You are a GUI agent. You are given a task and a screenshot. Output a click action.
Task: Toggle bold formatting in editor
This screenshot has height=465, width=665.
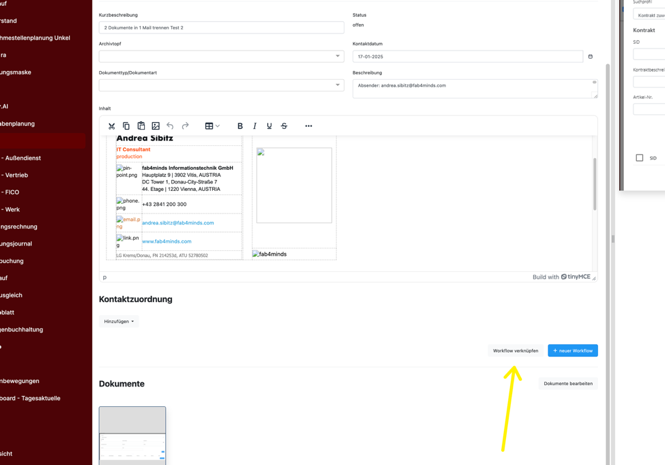point(240,126)
